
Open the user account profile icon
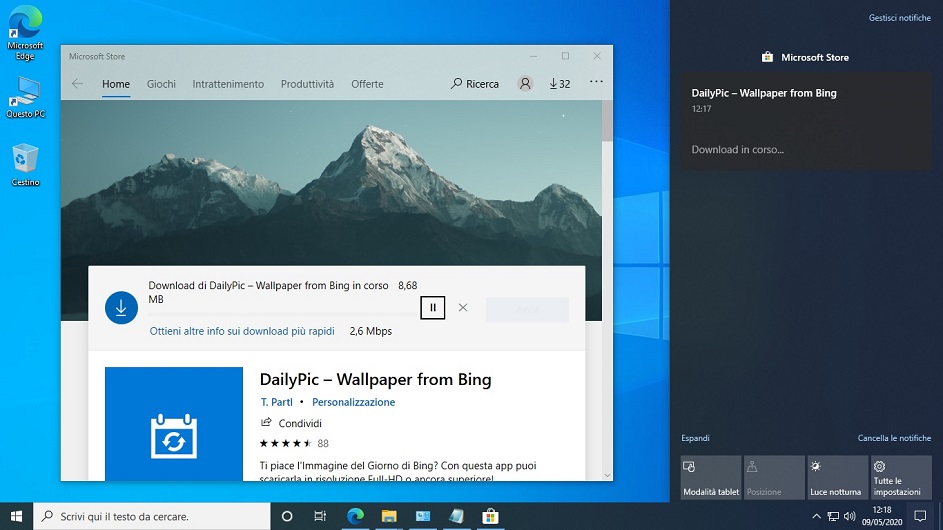(525, 84)
